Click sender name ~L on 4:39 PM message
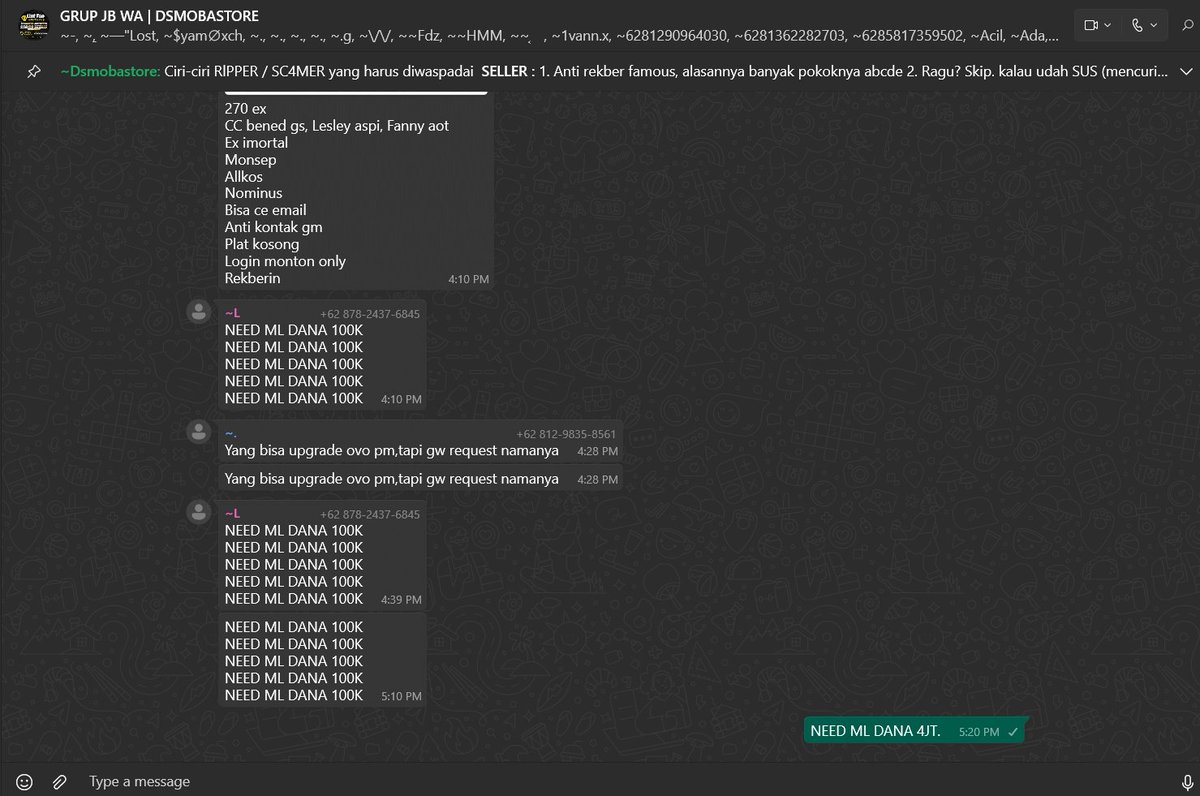1200x796 pixels. click(x=232, y=513)
